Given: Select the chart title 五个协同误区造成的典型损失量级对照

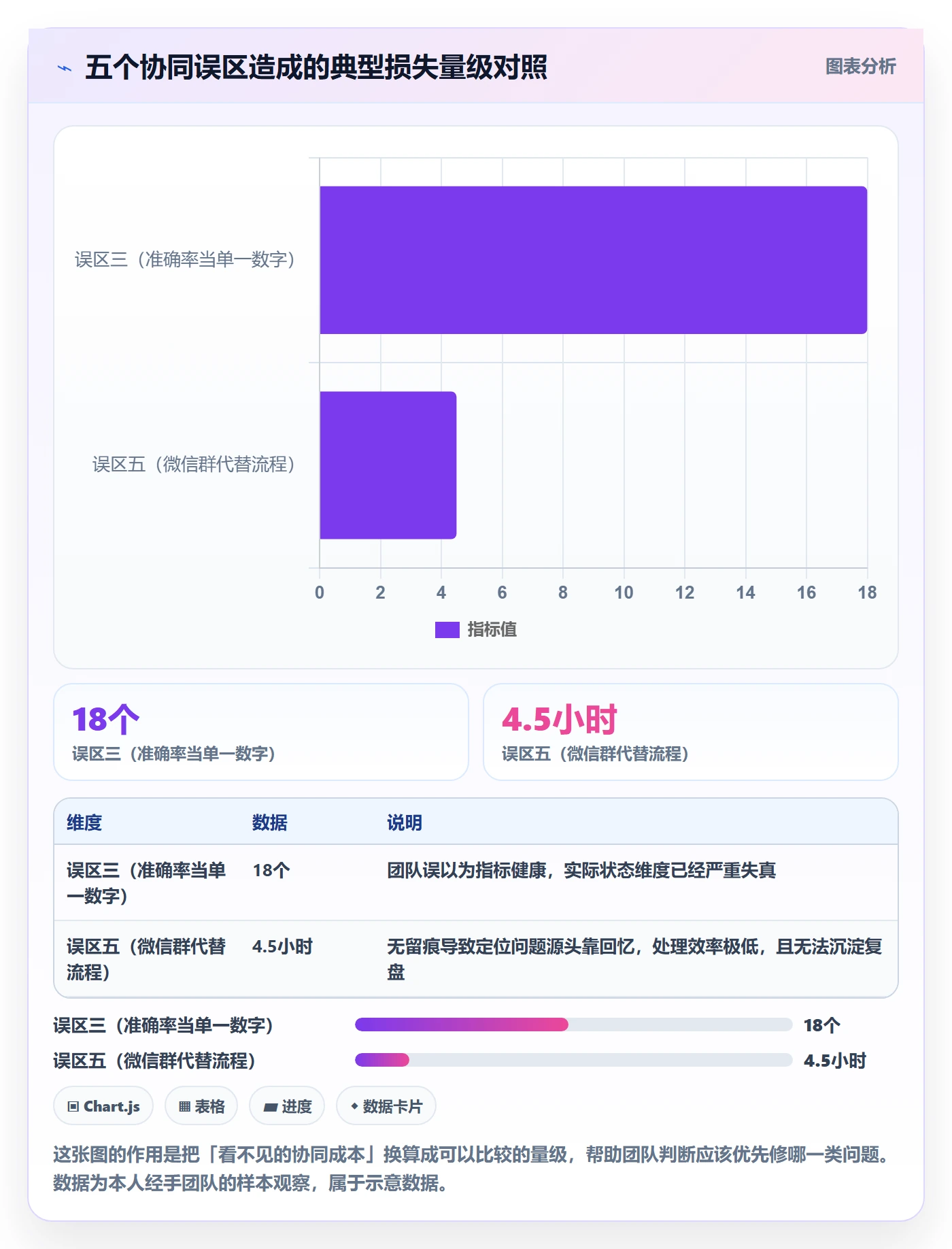Looking at the screenshot, I should (316, 67).
